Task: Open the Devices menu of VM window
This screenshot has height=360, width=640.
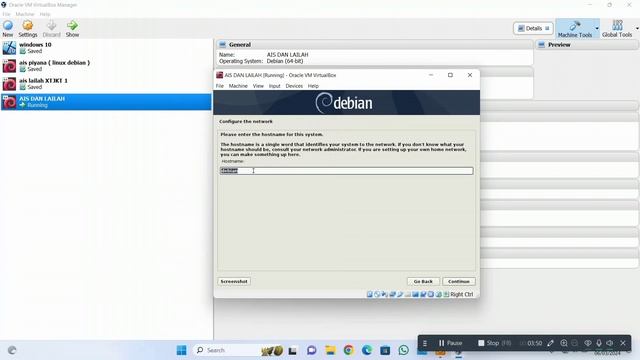Action: pos(294,86)
